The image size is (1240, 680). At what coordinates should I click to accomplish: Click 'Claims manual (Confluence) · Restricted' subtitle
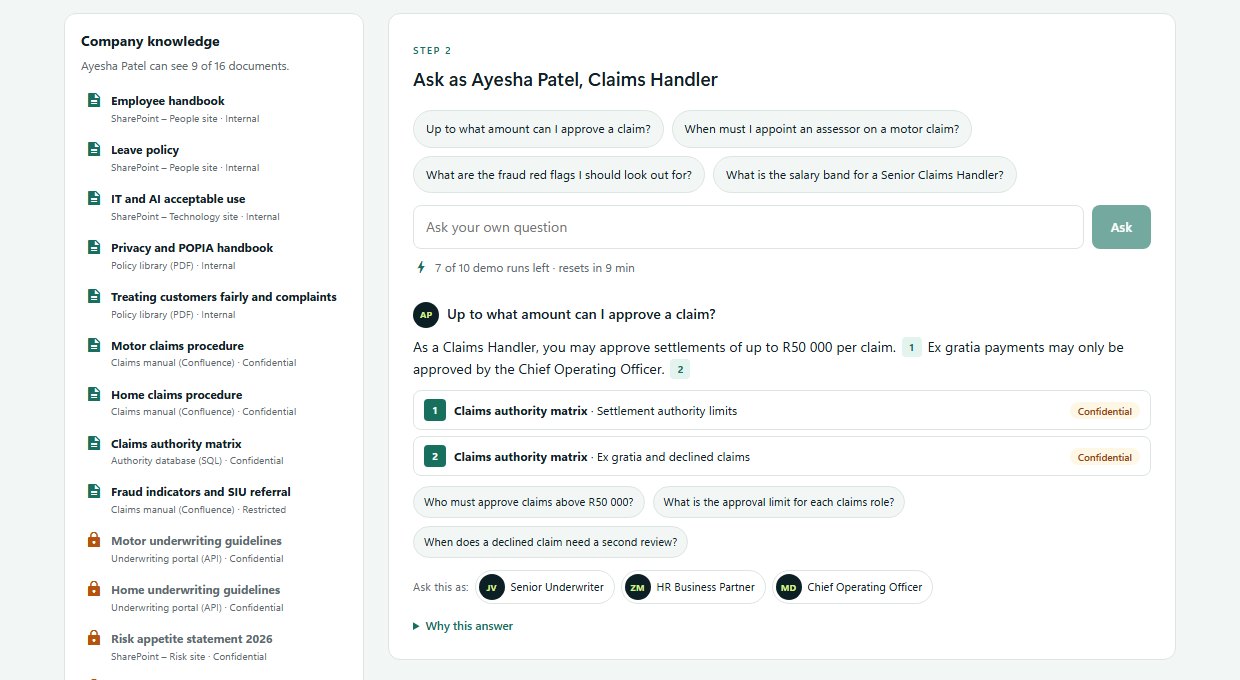coord(198,510)
